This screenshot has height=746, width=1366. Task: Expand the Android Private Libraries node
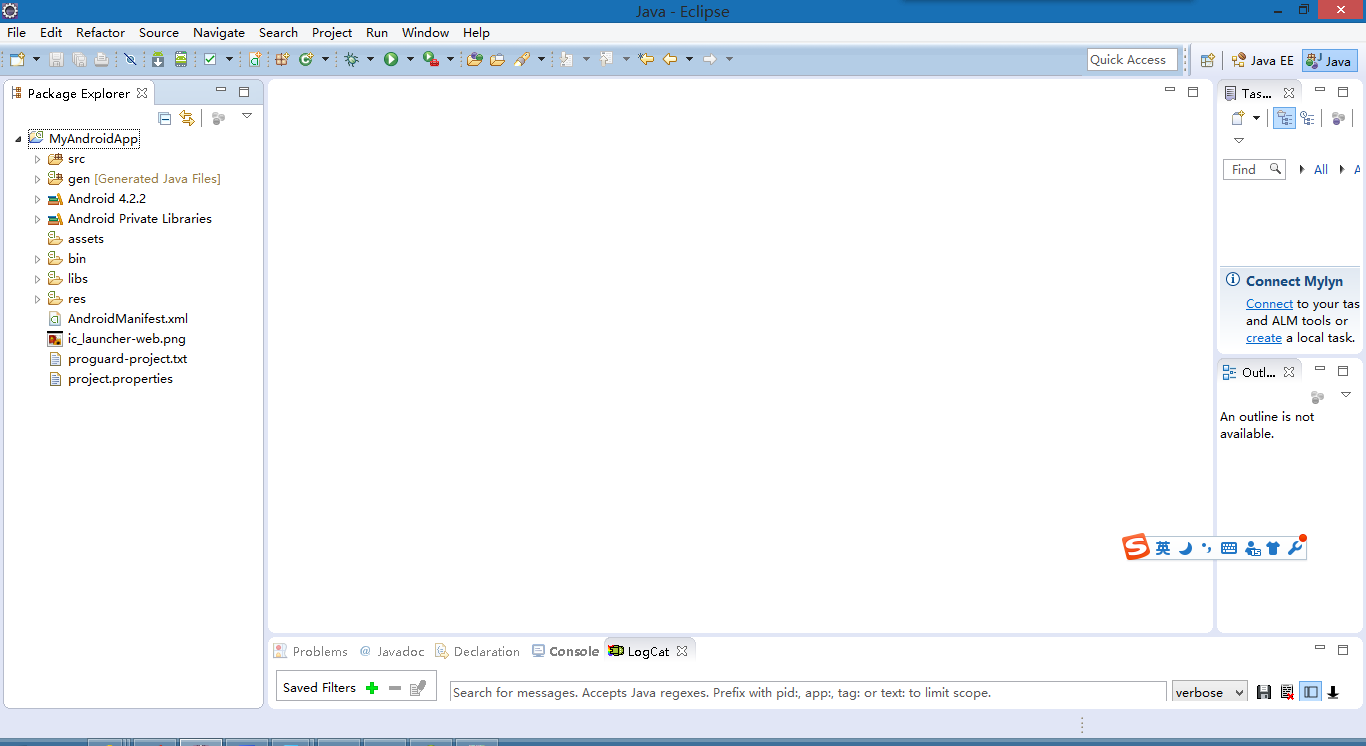pyautogui.click(x=38, y=219)
